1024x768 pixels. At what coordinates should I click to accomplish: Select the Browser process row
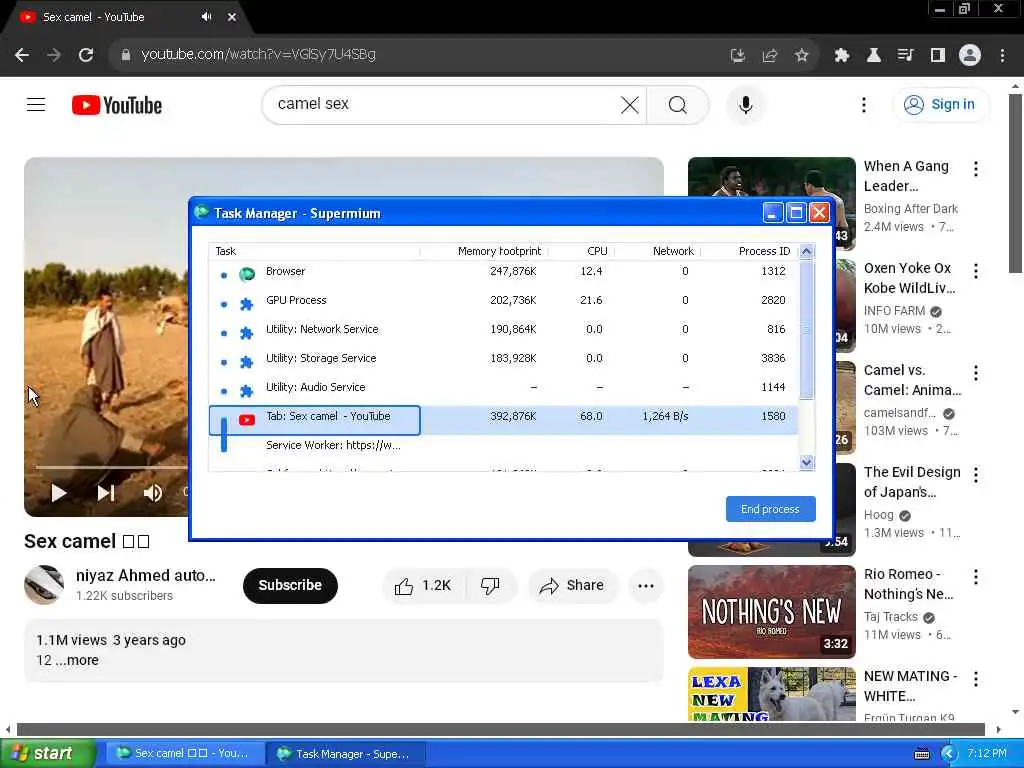503,272
